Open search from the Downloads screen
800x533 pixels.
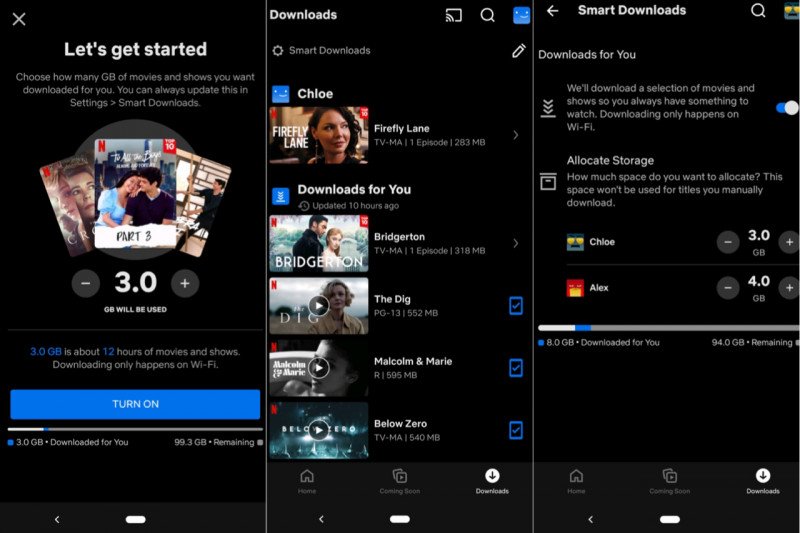[x=488, y=15]
